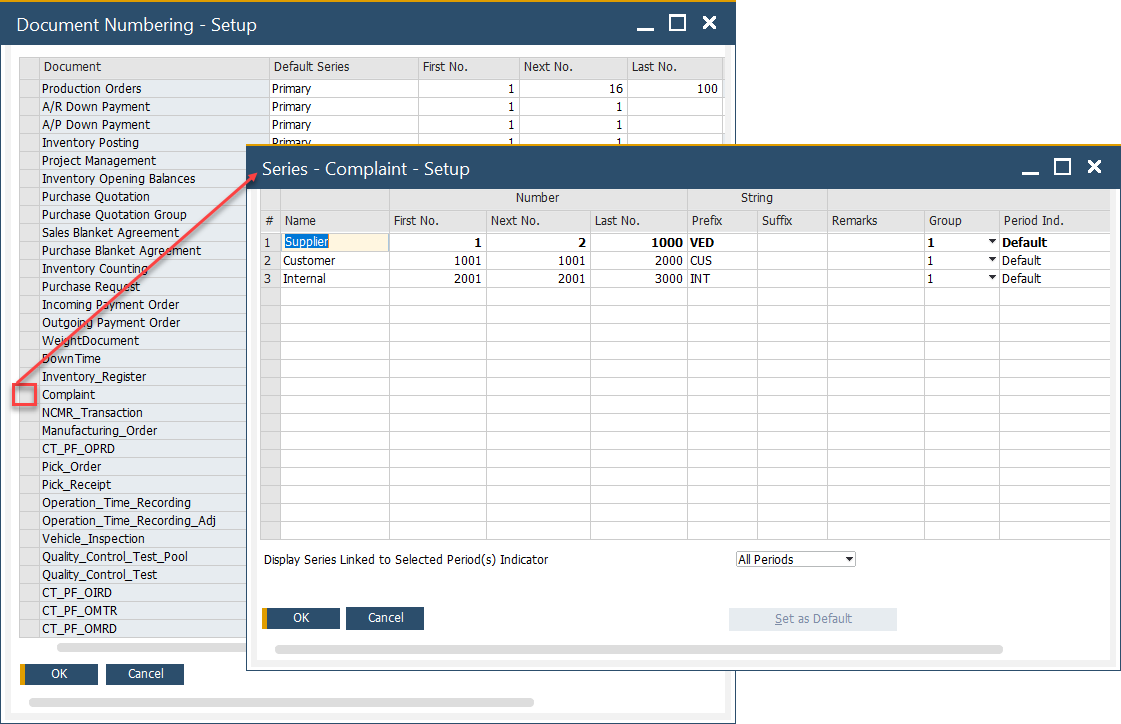
Task: Click Cancel in Document Numbering window
Action: [x=145, y=674]
